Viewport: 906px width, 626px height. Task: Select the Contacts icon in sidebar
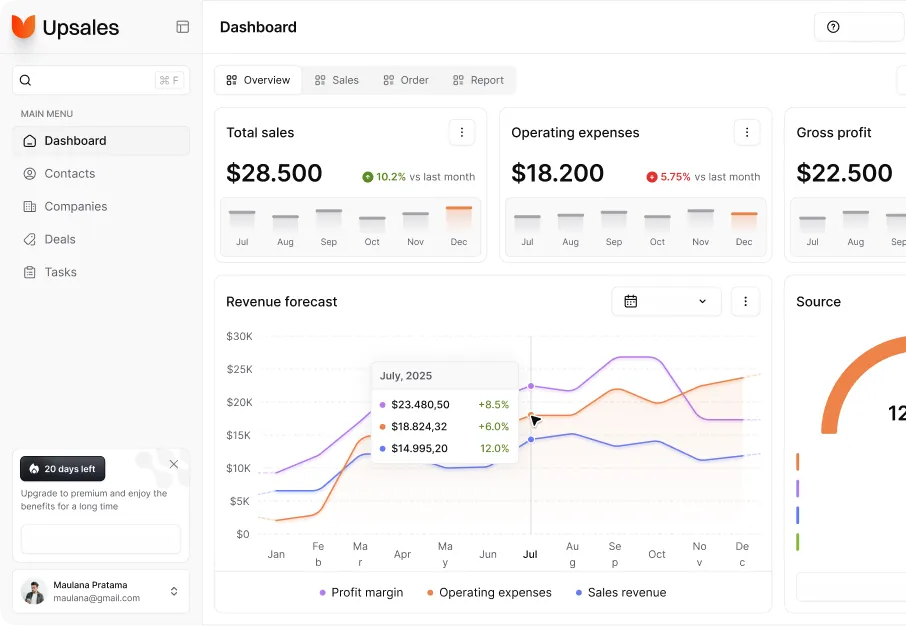(30, 173)
